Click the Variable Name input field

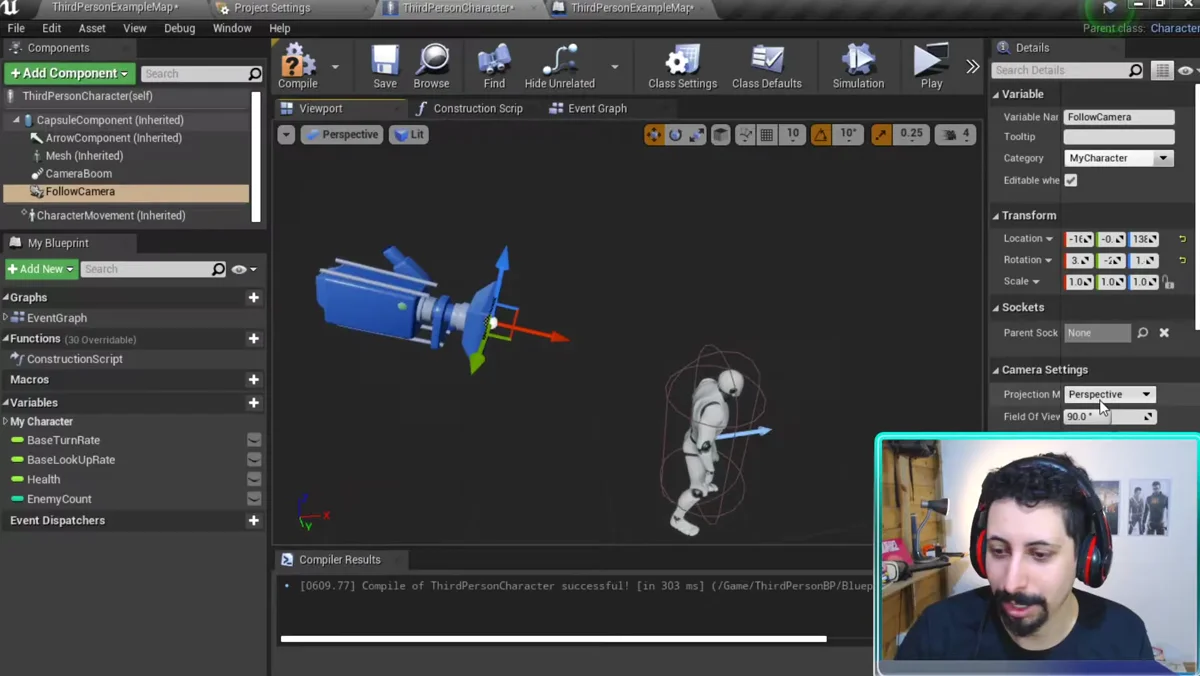pyautogui.click(x=1119, y=117)
